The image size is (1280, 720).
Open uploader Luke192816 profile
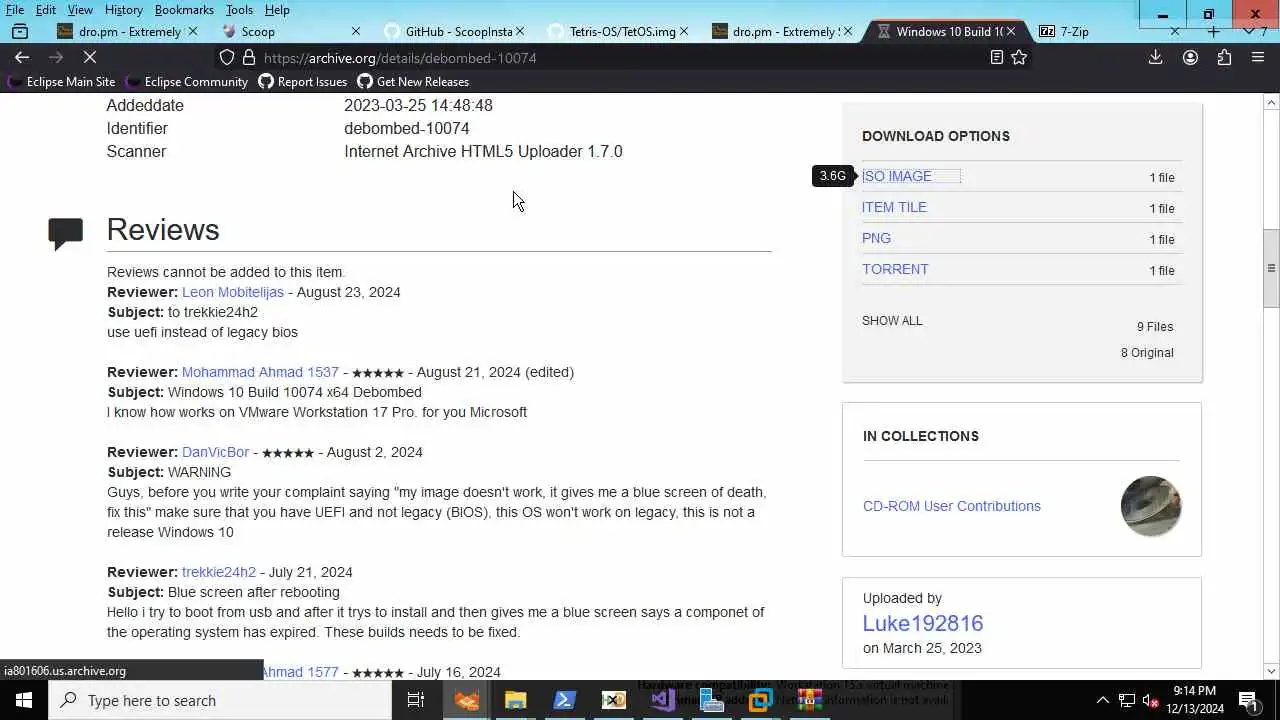point(923,623)
